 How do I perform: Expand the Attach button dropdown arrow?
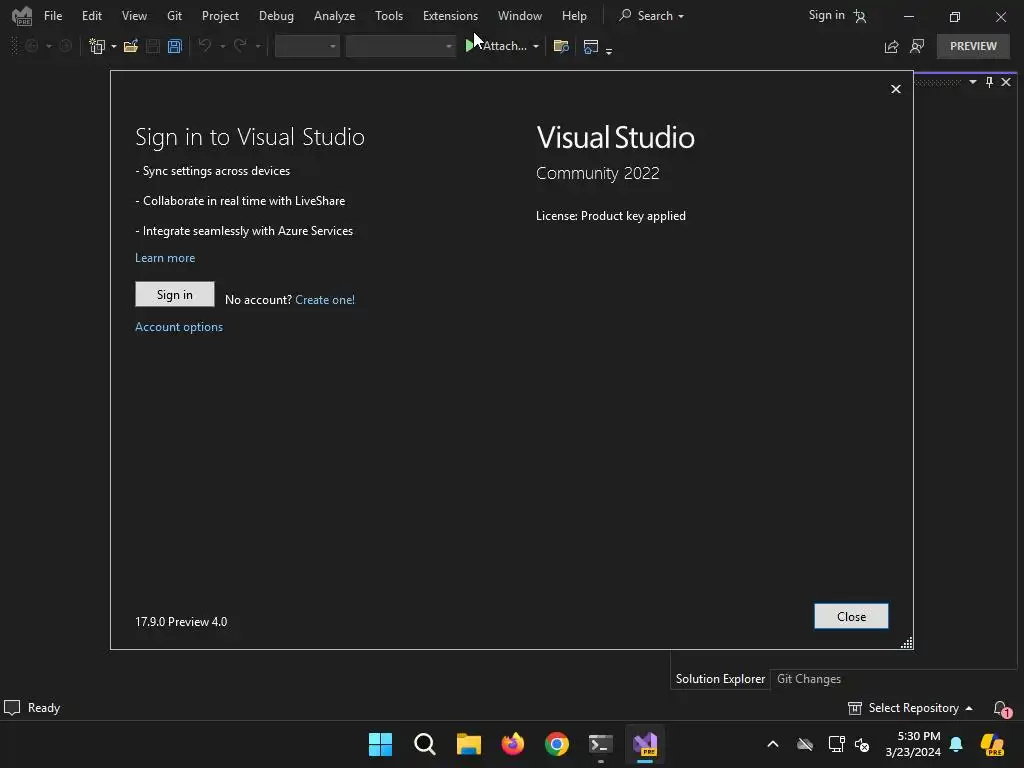tap(536, 47)
